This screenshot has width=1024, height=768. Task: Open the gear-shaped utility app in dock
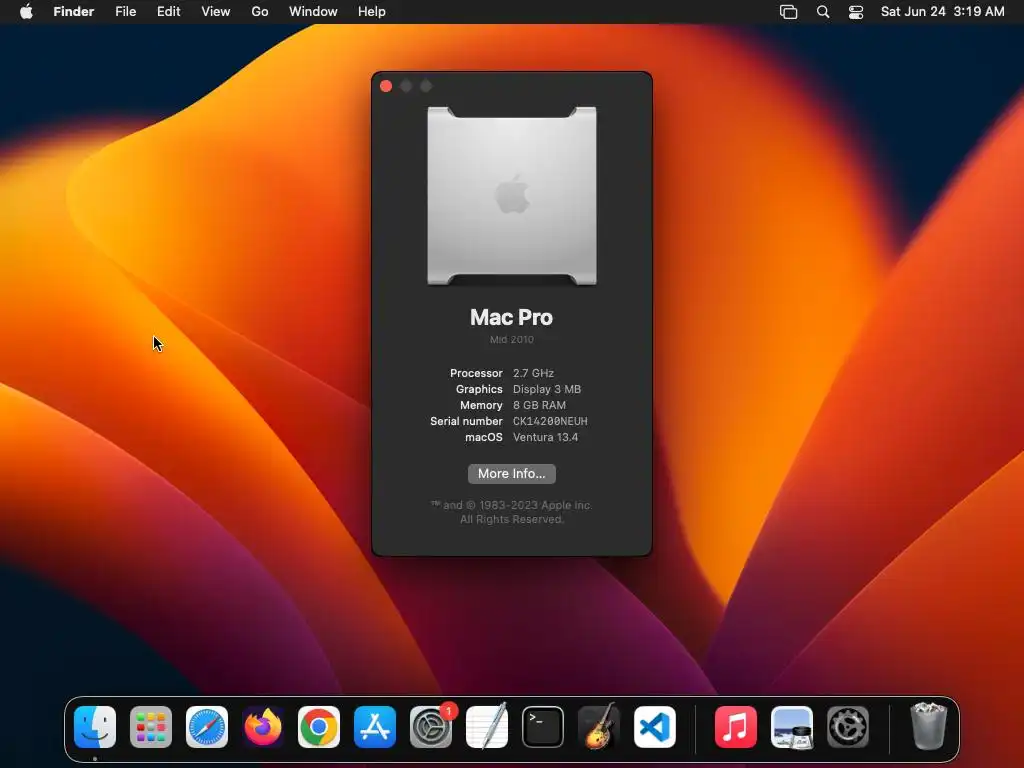tap(848, 727)
